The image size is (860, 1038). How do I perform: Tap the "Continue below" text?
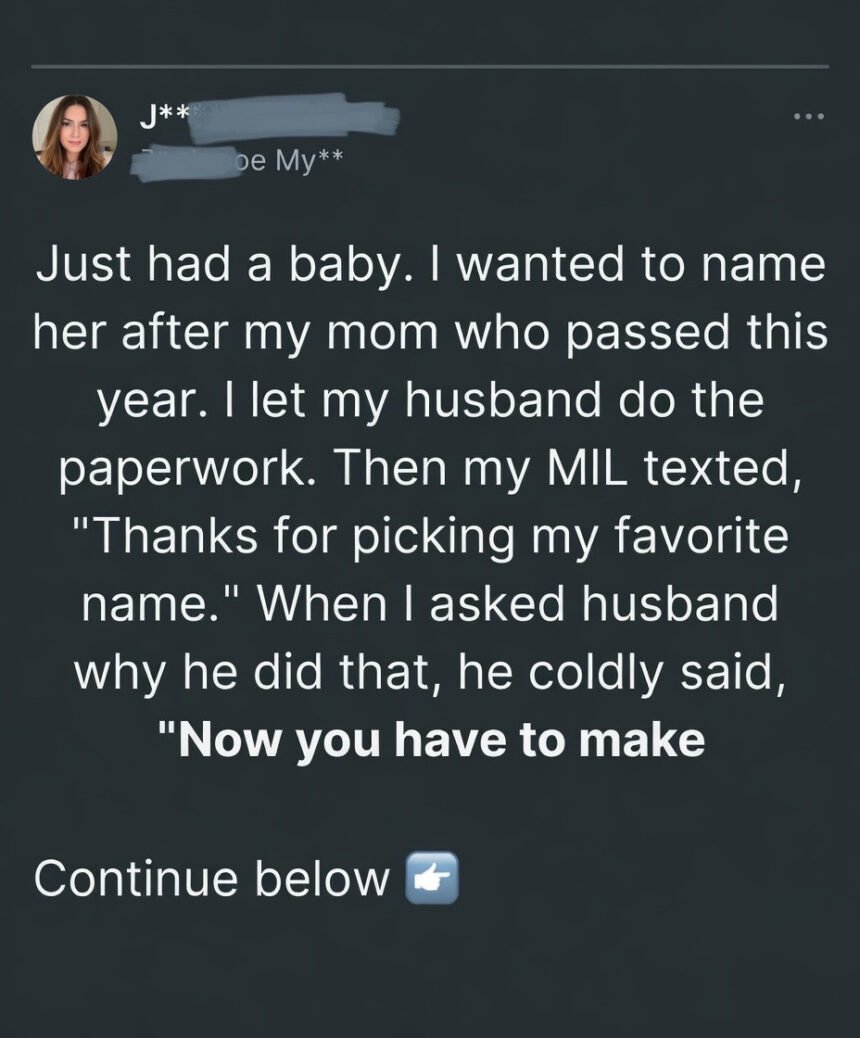[211, 878]
